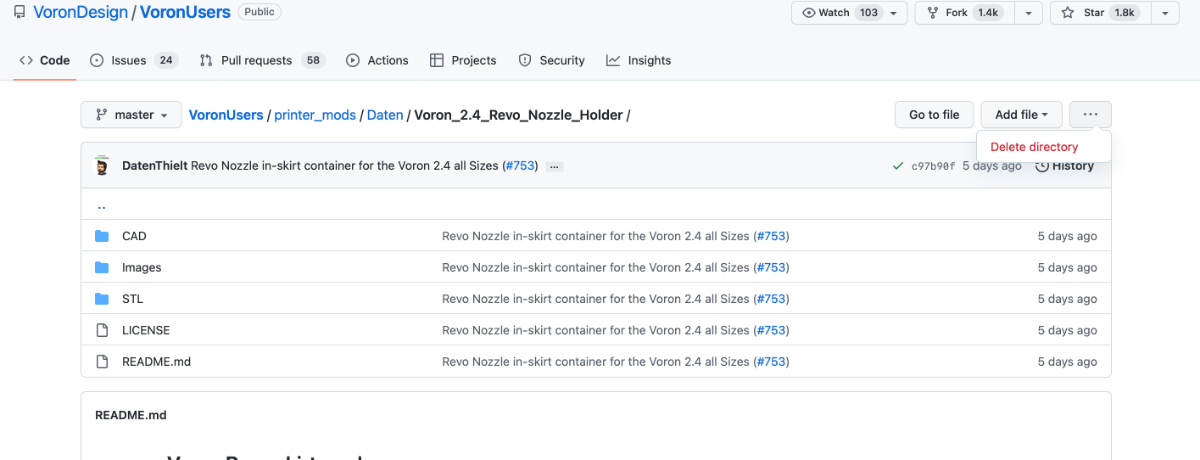Star the VoronUsers repository
Image resolution: width=1200 pixels, height=460 pixels.
[x=1101, y=13]
